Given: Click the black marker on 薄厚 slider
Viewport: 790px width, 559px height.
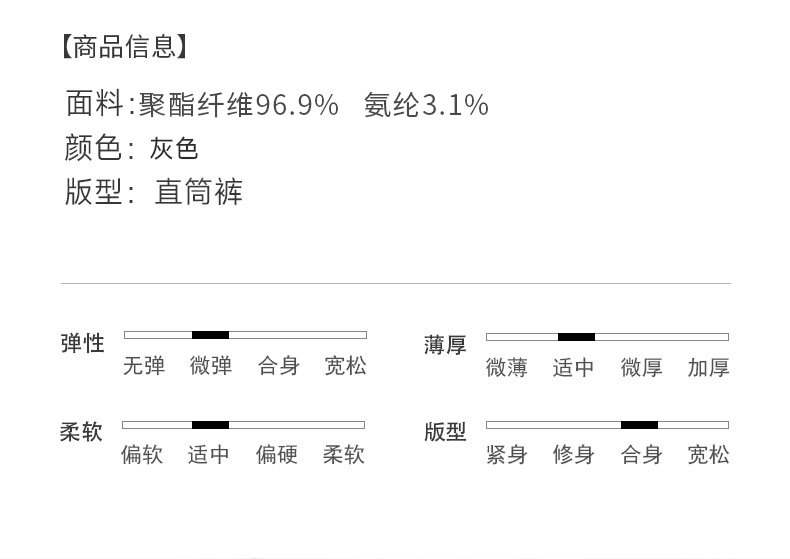Looking at the screenshot, I should 576,337.
